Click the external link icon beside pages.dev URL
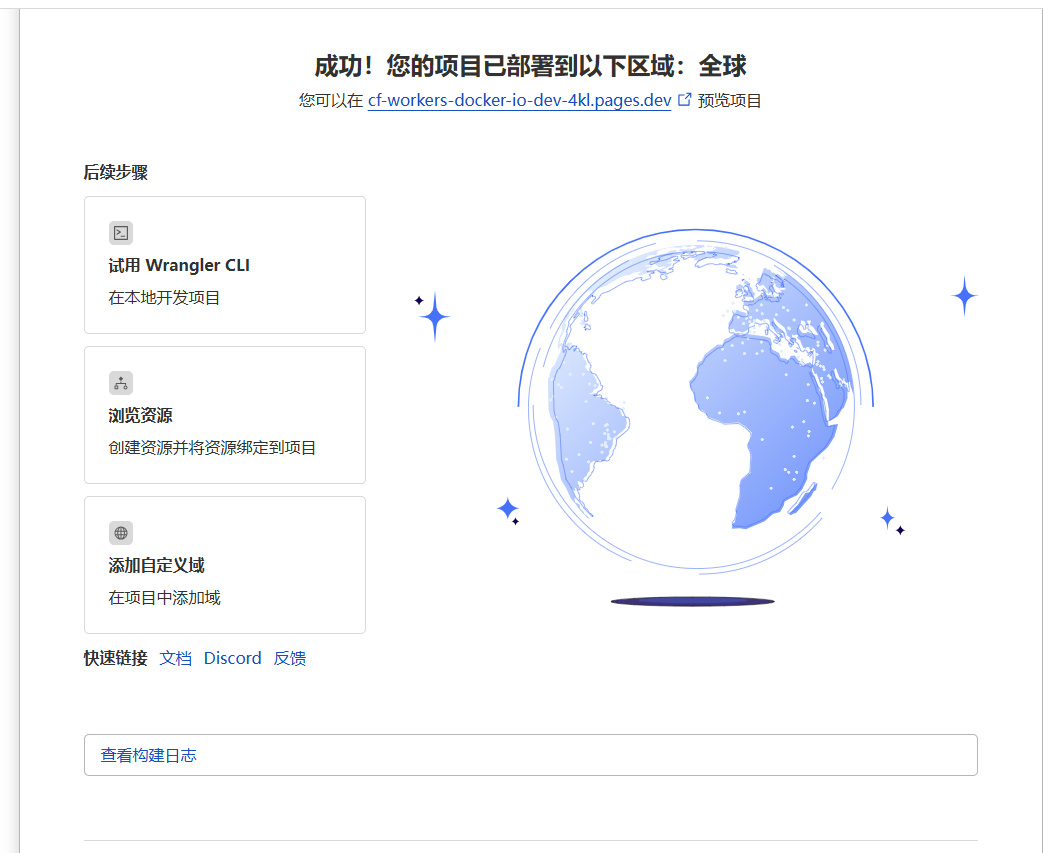The width and height of the screenshot is (1043, 853). tap(685, 100)
